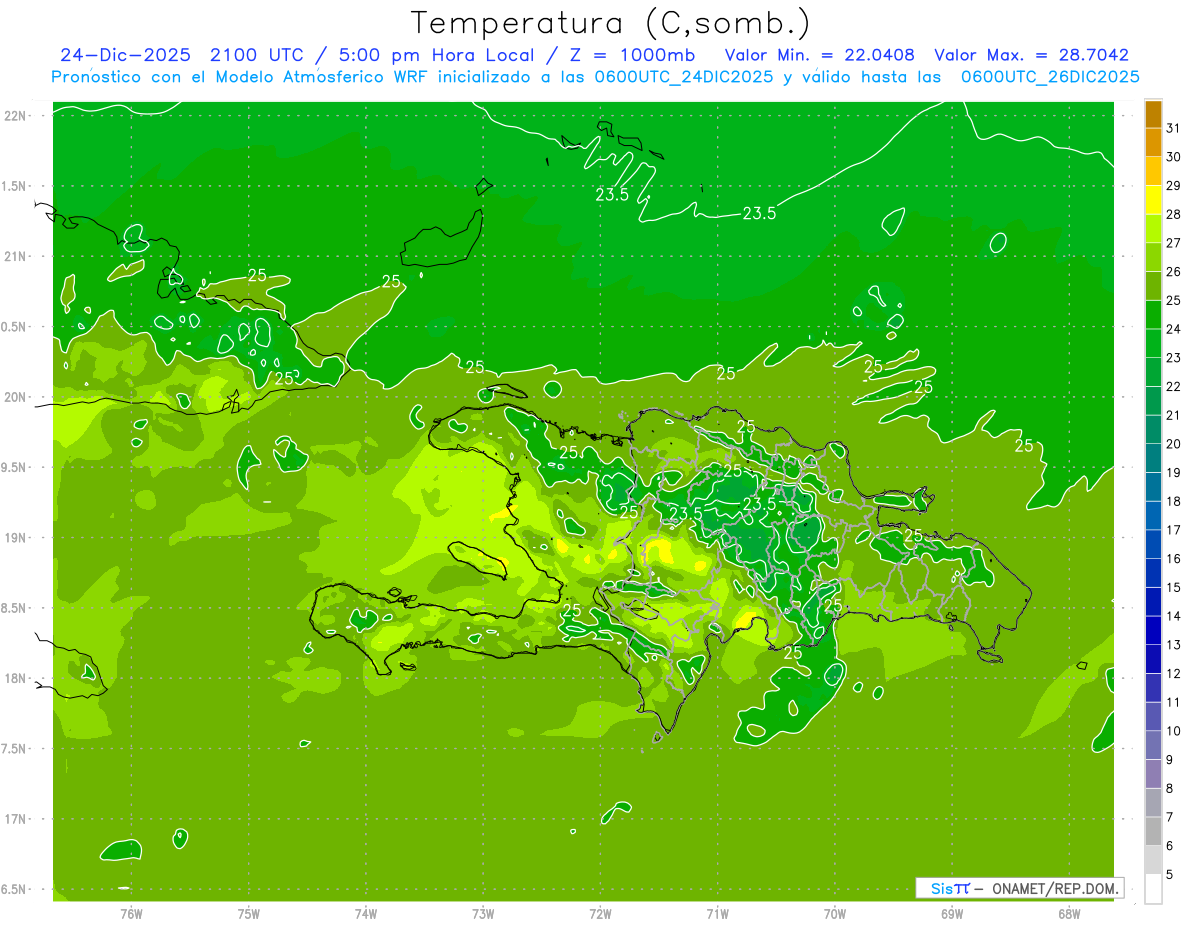This screenshot has height=927, width=1200.
Task: Click the "9.5N" latitude axis label
Action: 15,467
